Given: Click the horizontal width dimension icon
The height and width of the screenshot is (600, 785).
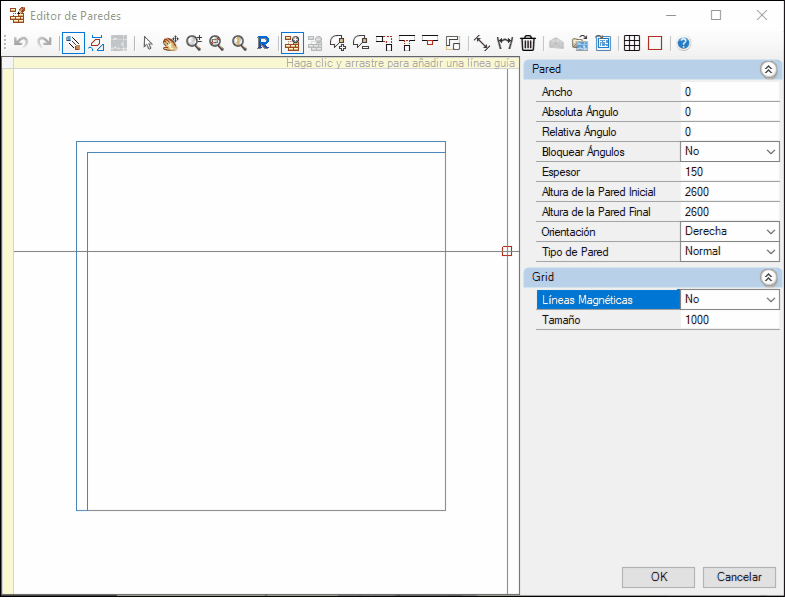Looking at the screenshot, I should click(505, 43).
